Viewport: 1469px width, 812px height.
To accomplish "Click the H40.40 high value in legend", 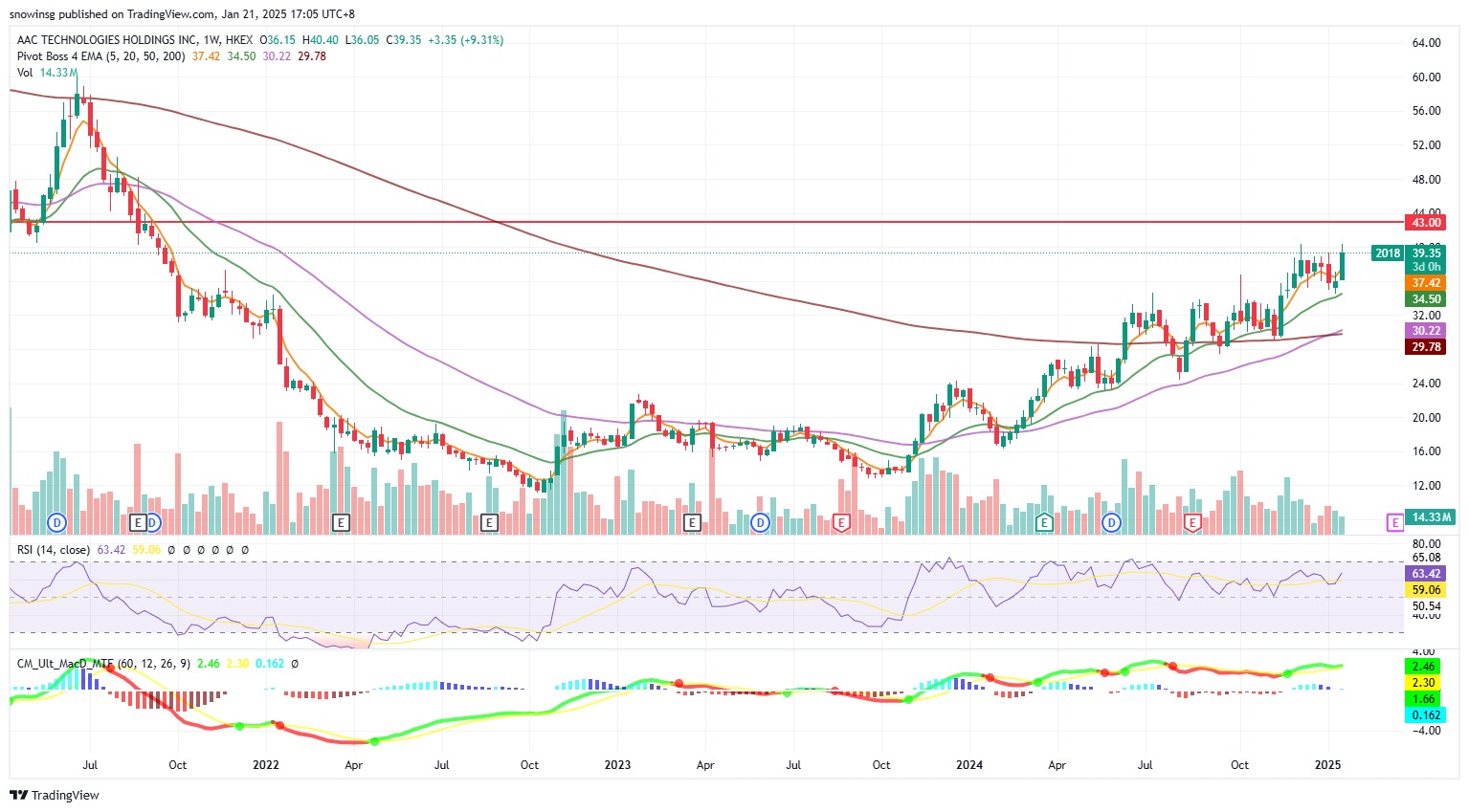I will point(321,40).
